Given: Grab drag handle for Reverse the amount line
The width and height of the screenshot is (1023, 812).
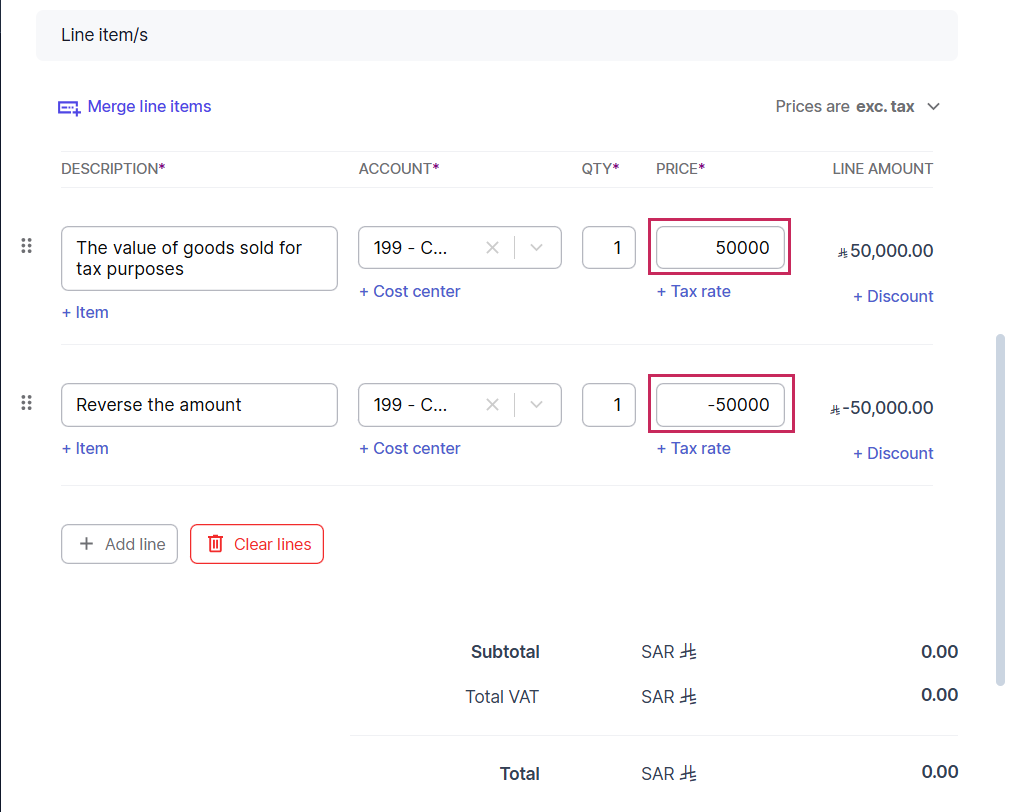Looking at the screenshot, I should coord(27,403).
